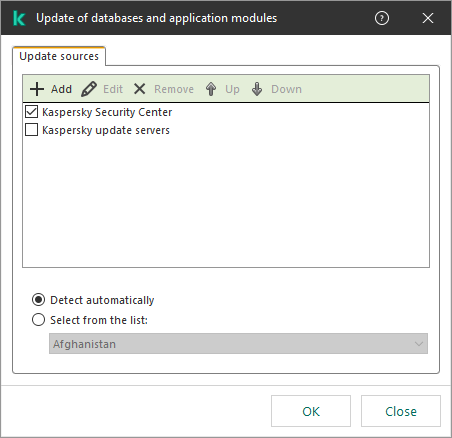452x438 pixels.
Task: Close the dialog with title bar X
Action: coord(428,18)
